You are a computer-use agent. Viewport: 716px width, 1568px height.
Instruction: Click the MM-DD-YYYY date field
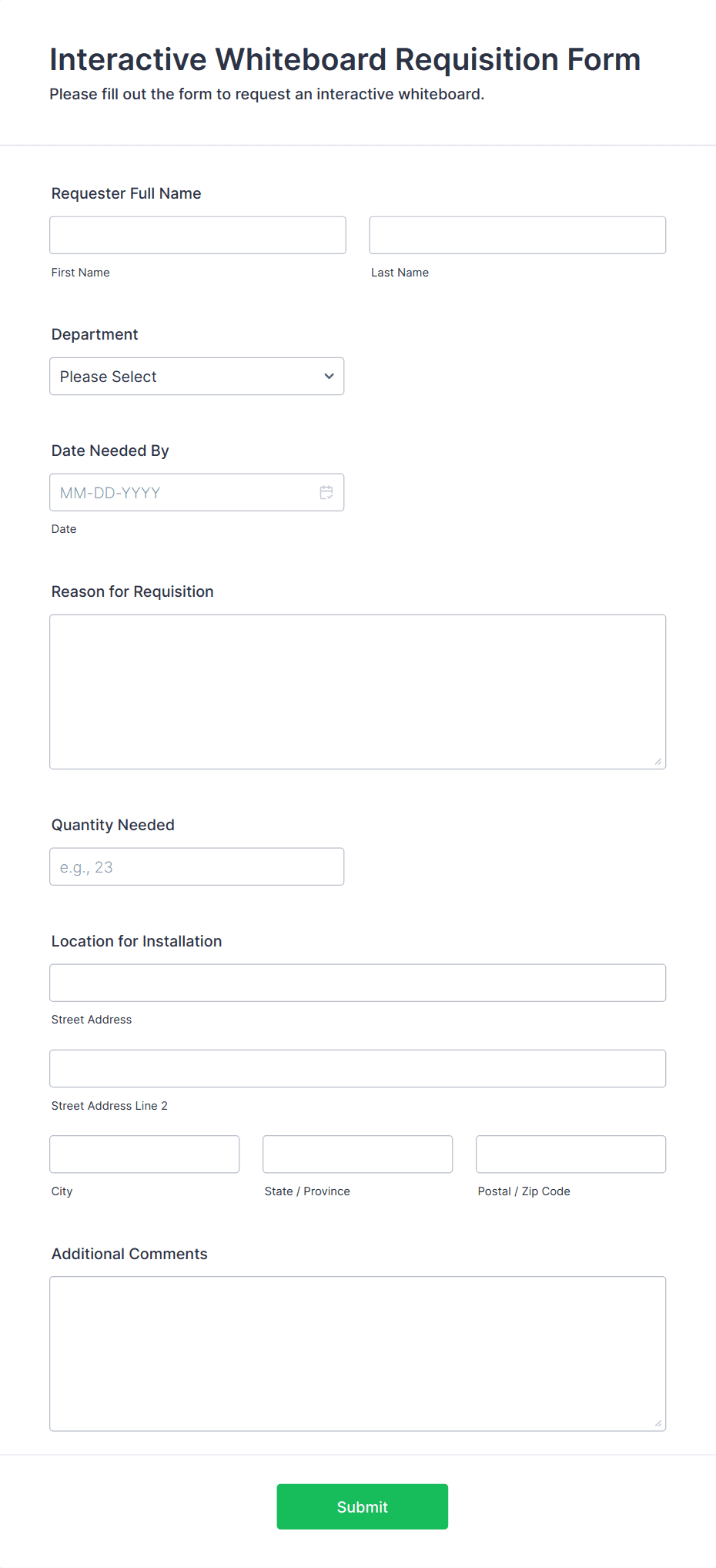point(196,492)
